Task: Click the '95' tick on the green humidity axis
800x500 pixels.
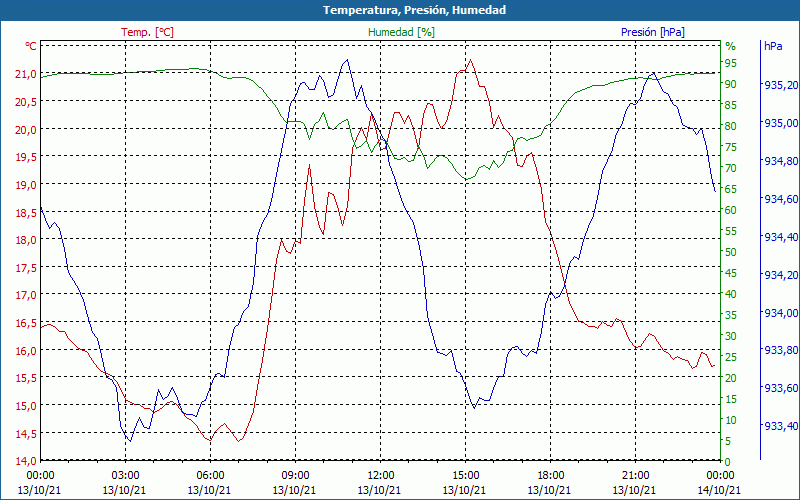Action: [731, 63]
